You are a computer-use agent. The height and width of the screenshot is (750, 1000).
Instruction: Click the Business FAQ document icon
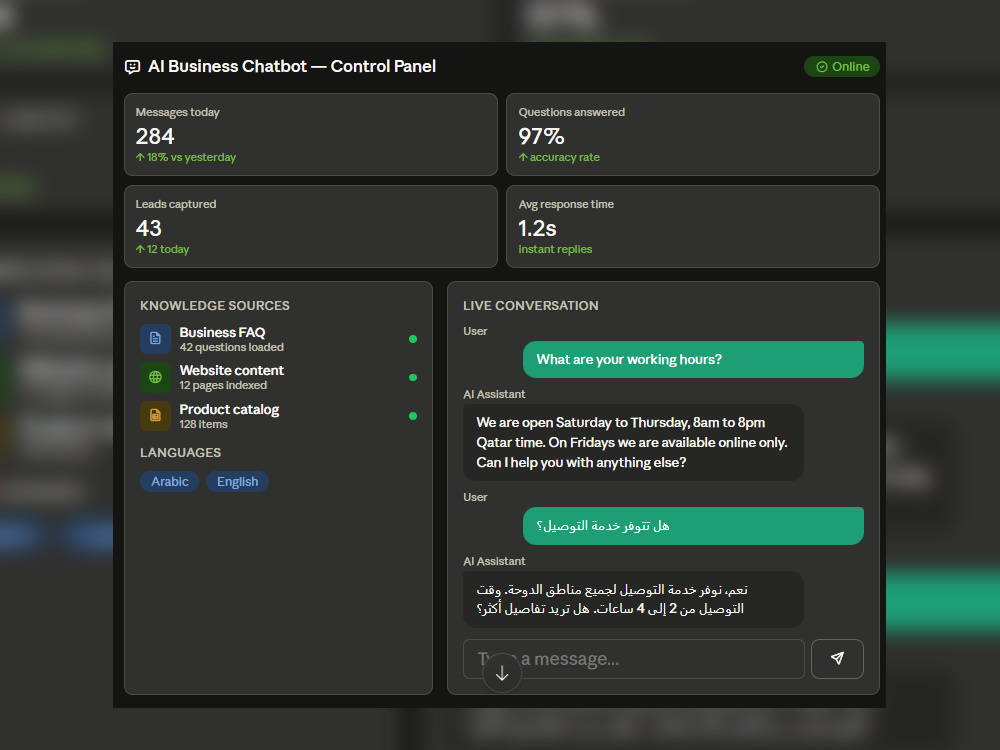pos(156,339)
